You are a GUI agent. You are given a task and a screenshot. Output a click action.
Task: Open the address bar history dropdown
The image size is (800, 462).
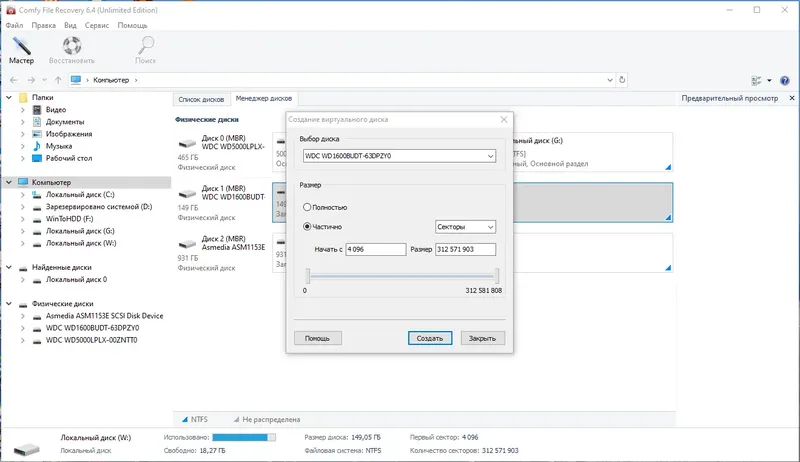[x=610, y=80]
